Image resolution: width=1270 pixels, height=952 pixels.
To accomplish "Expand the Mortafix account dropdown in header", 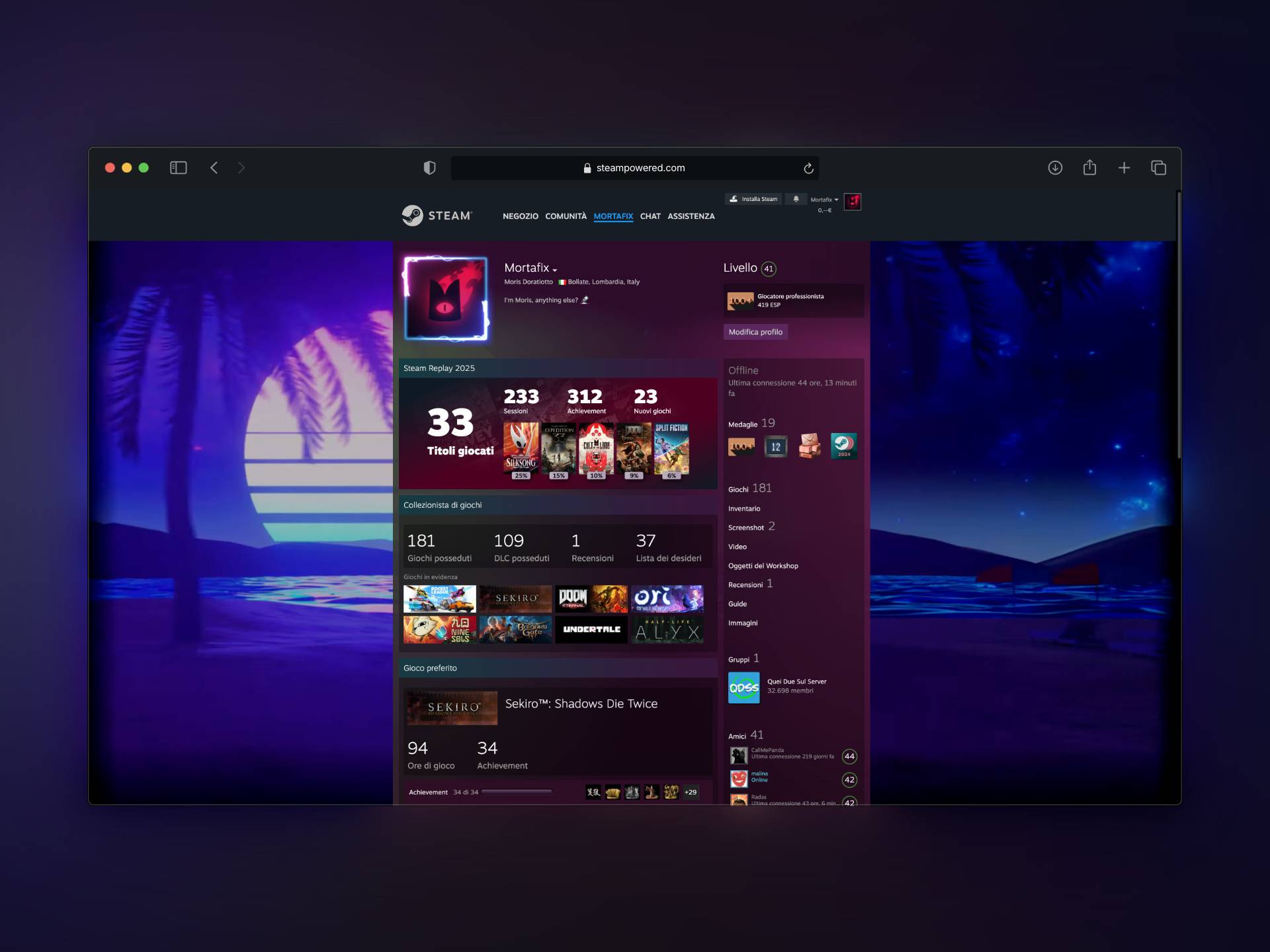I will coord(824,200).
